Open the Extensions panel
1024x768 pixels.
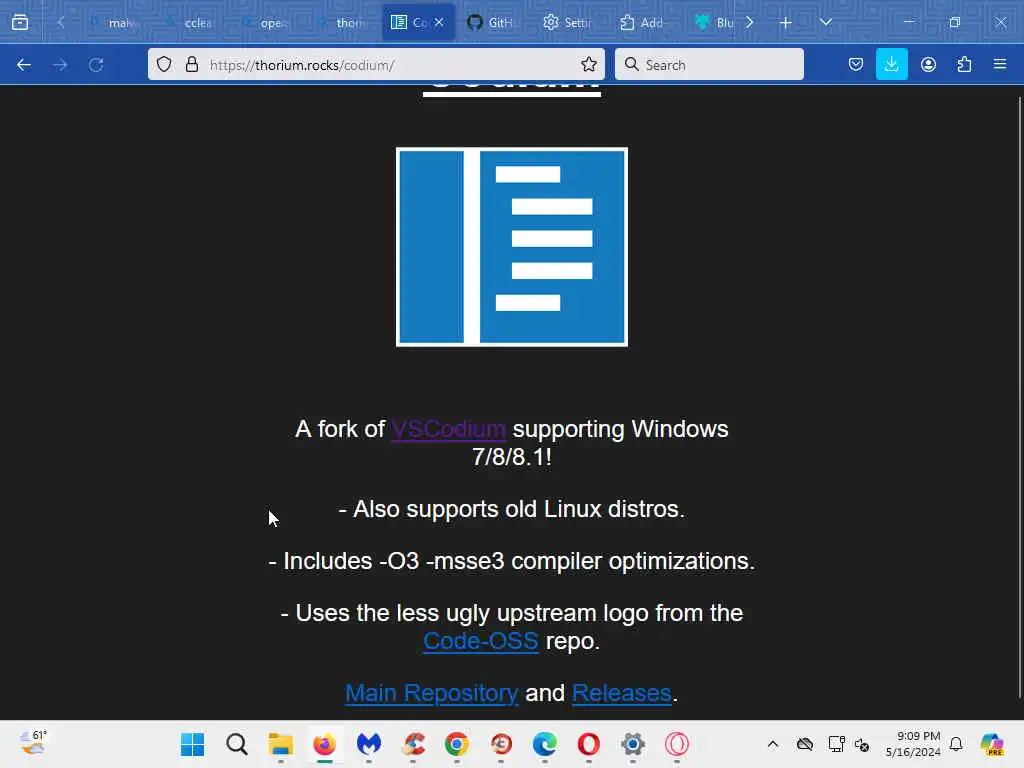[x=964, y=65]
